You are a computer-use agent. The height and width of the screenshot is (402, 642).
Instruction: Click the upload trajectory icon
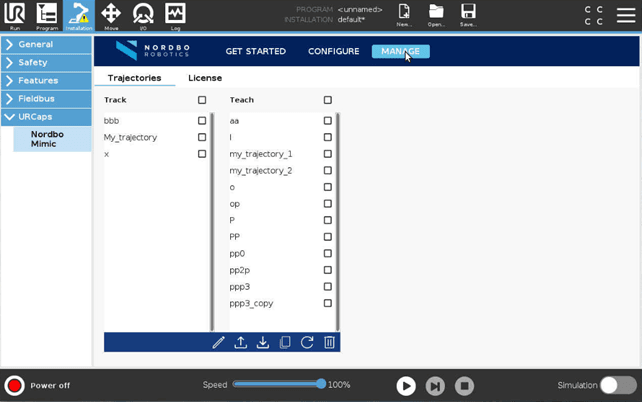[241, 342]
